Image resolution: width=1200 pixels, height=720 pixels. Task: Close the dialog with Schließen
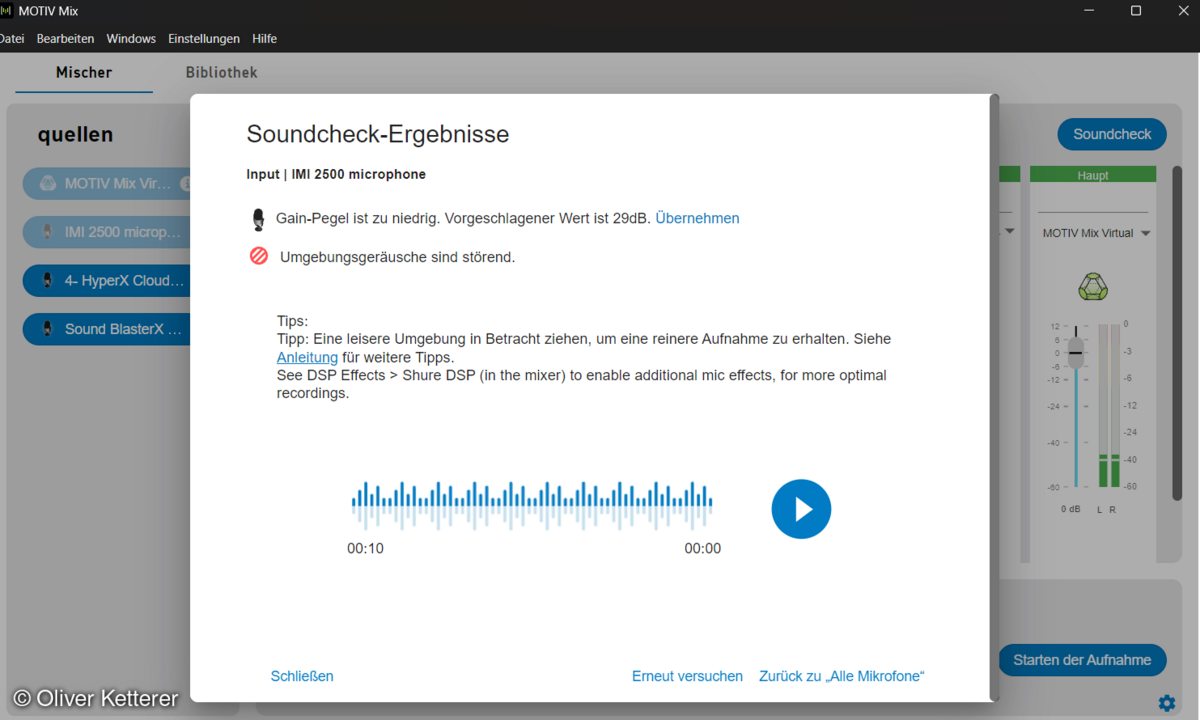click(x=302, y=676)
